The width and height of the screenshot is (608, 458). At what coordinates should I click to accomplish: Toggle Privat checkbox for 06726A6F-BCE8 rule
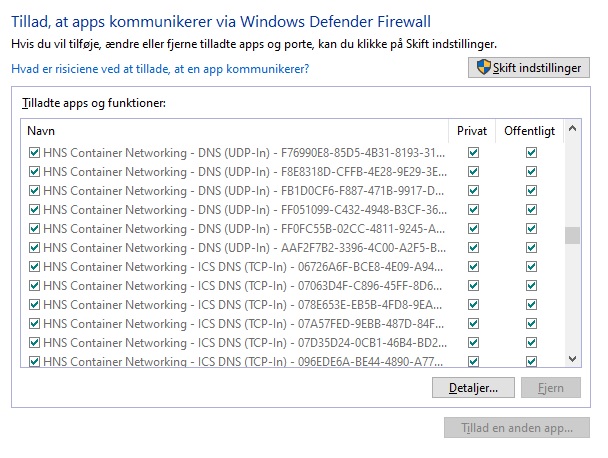point(473,266)
